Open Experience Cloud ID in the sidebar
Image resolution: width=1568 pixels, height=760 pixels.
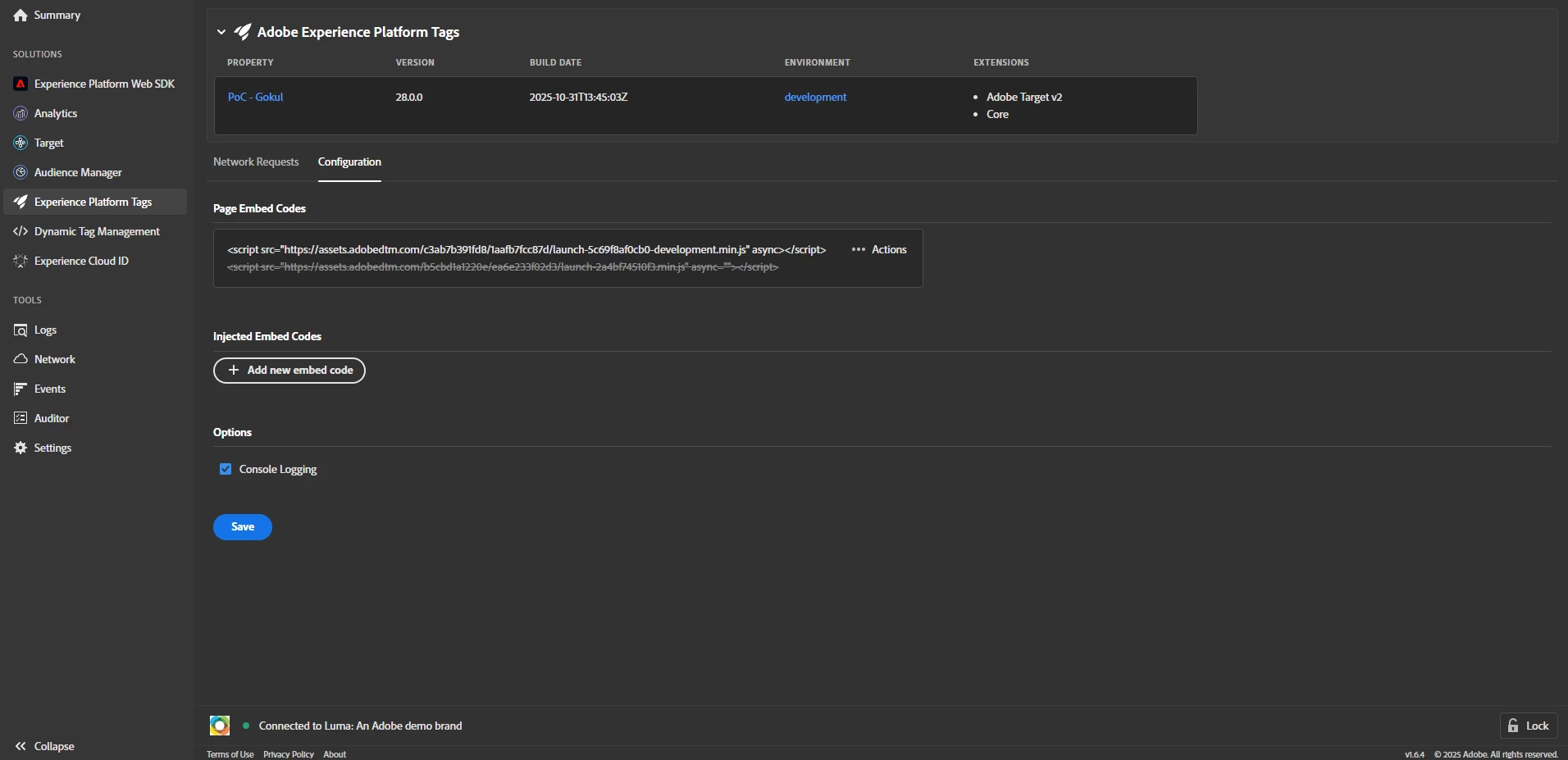tap(81, 261)
